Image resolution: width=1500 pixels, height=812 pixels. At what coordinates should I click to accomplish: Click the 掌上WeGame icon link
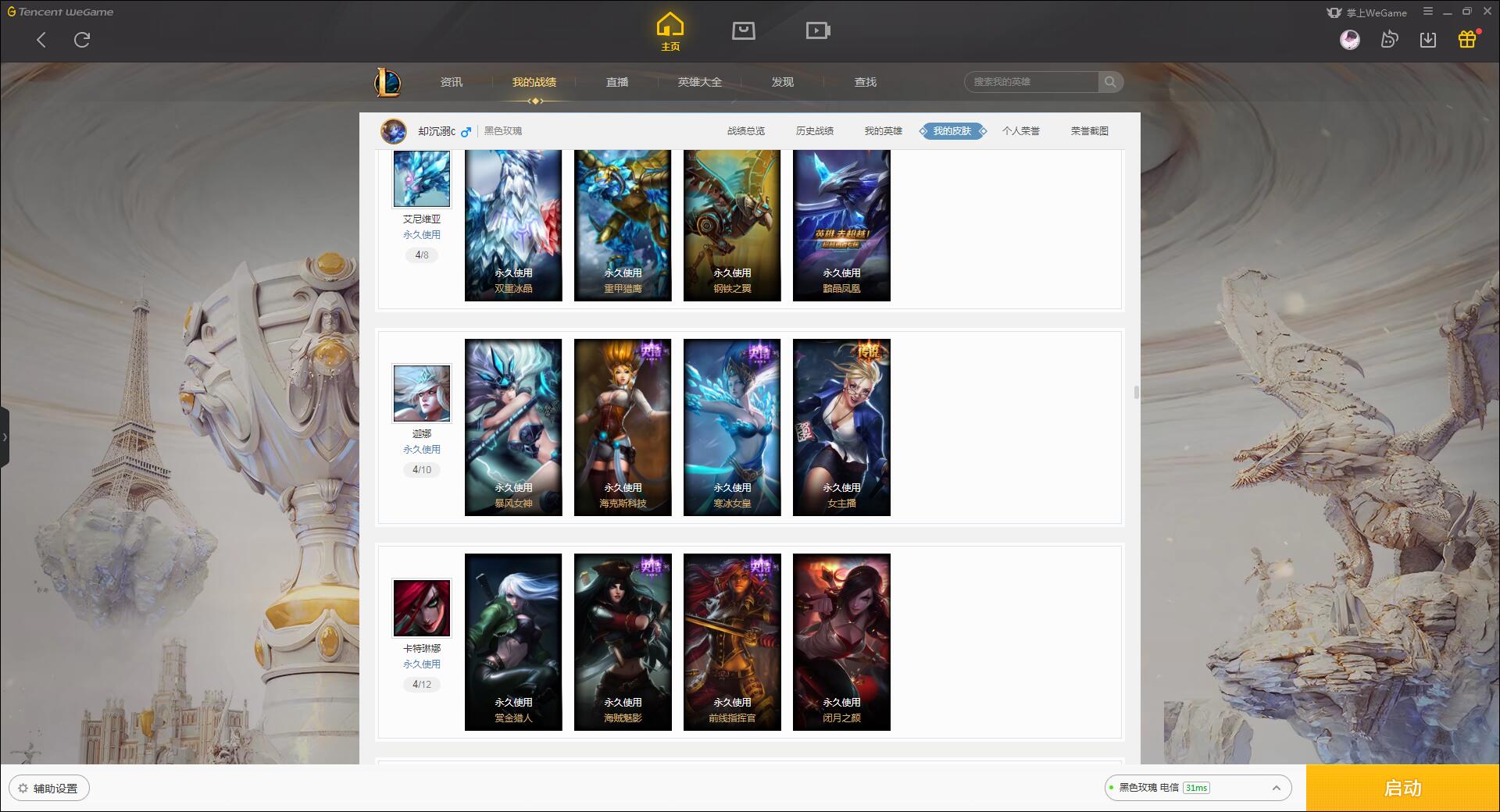[1367, 12]
